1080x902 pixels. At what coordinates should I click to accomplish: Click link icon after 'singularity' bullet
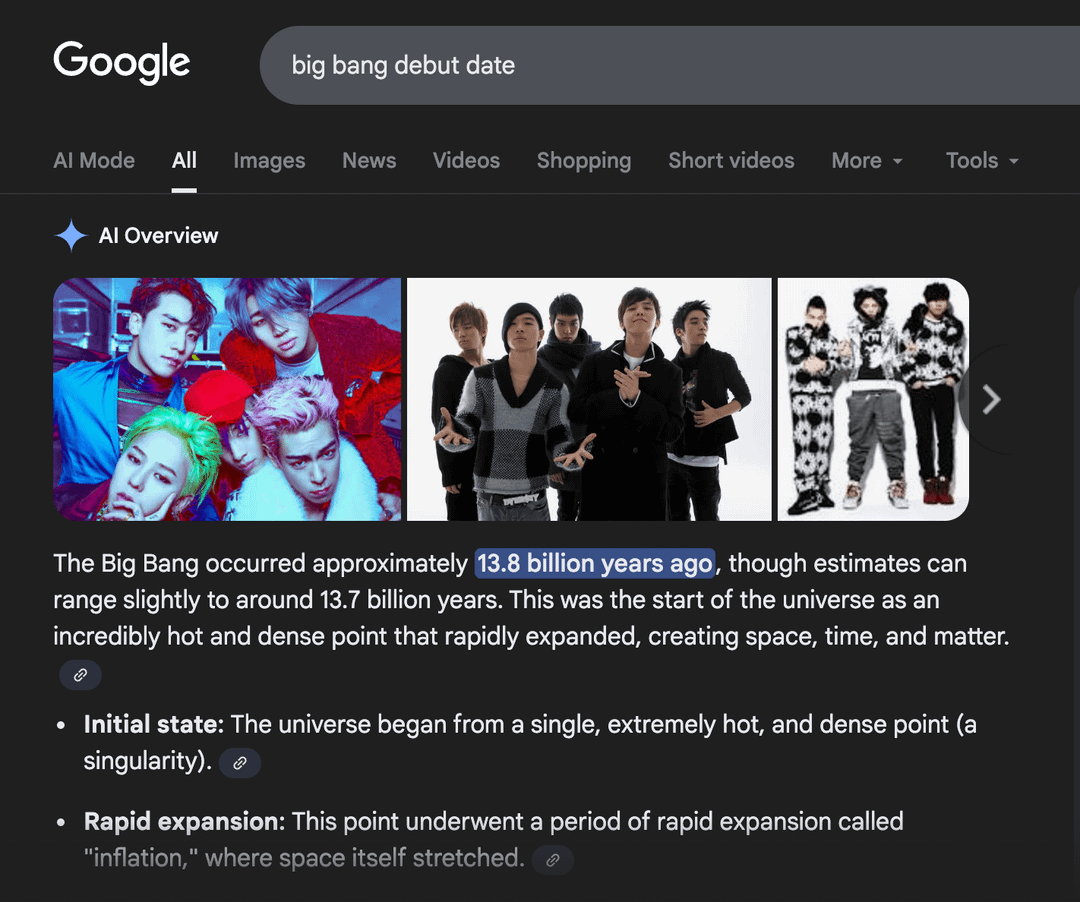click(240, 763)
